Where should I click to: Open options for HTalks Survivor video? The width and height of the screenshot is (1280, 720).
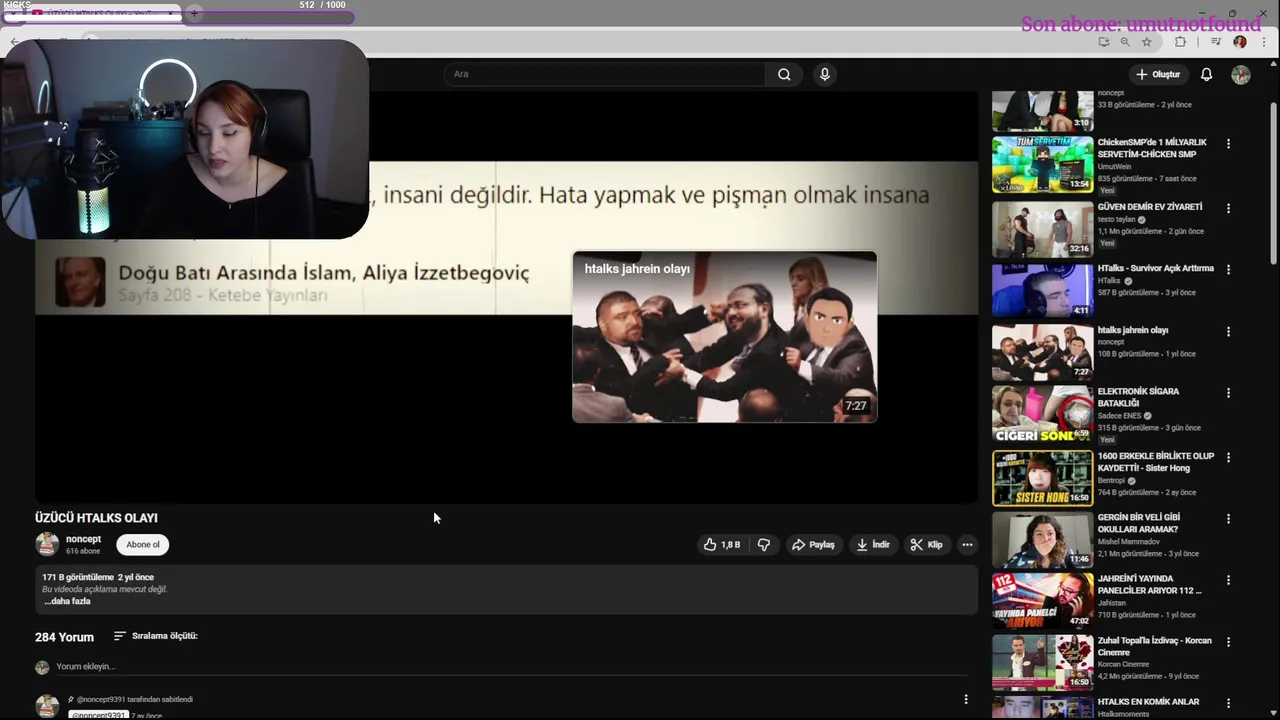click(1228, 270)
